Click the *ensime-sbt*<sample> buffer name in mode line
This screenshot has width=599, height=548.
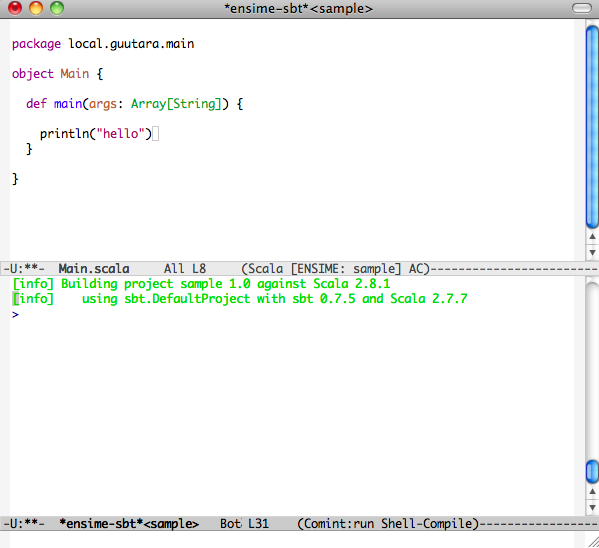point(129,524)
